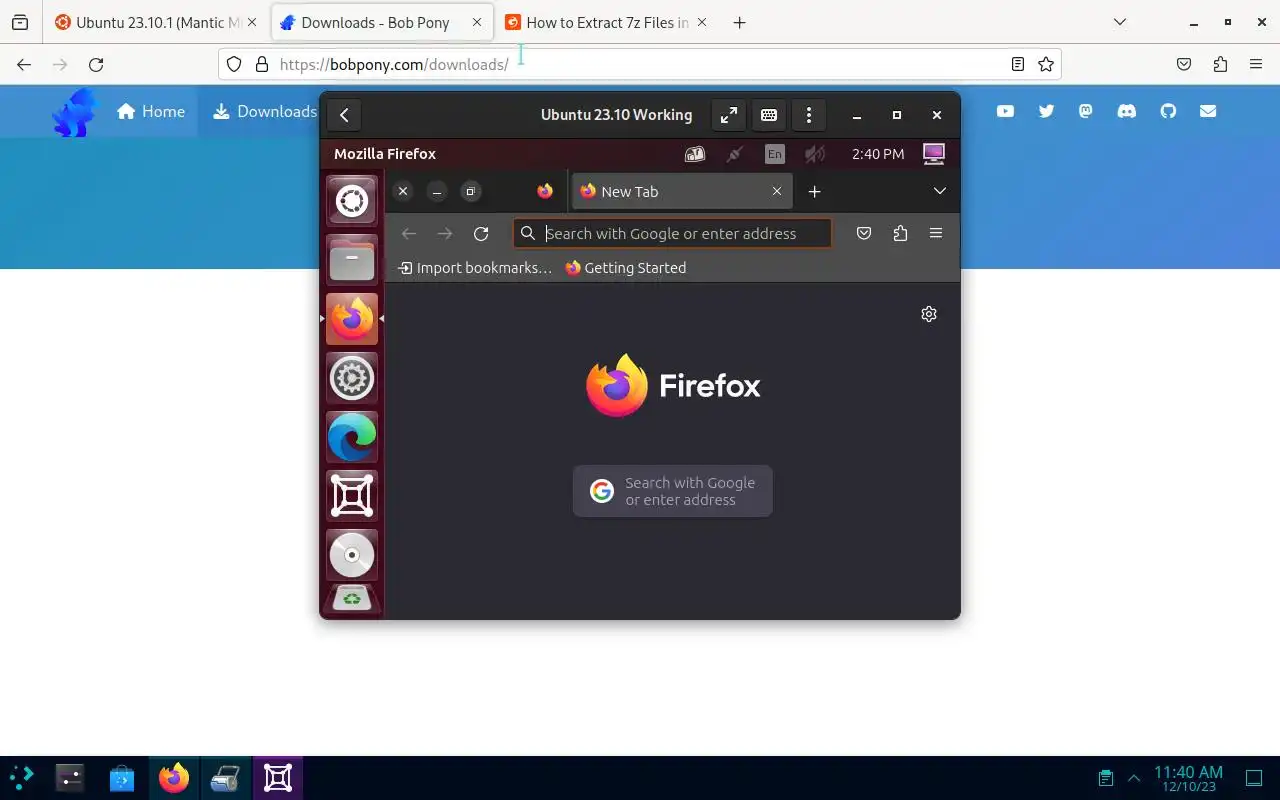Viewport: 1280px width, 800px height.
Task: Open the Twitter icon on Bob Pony site
Action: [1046, 112]
